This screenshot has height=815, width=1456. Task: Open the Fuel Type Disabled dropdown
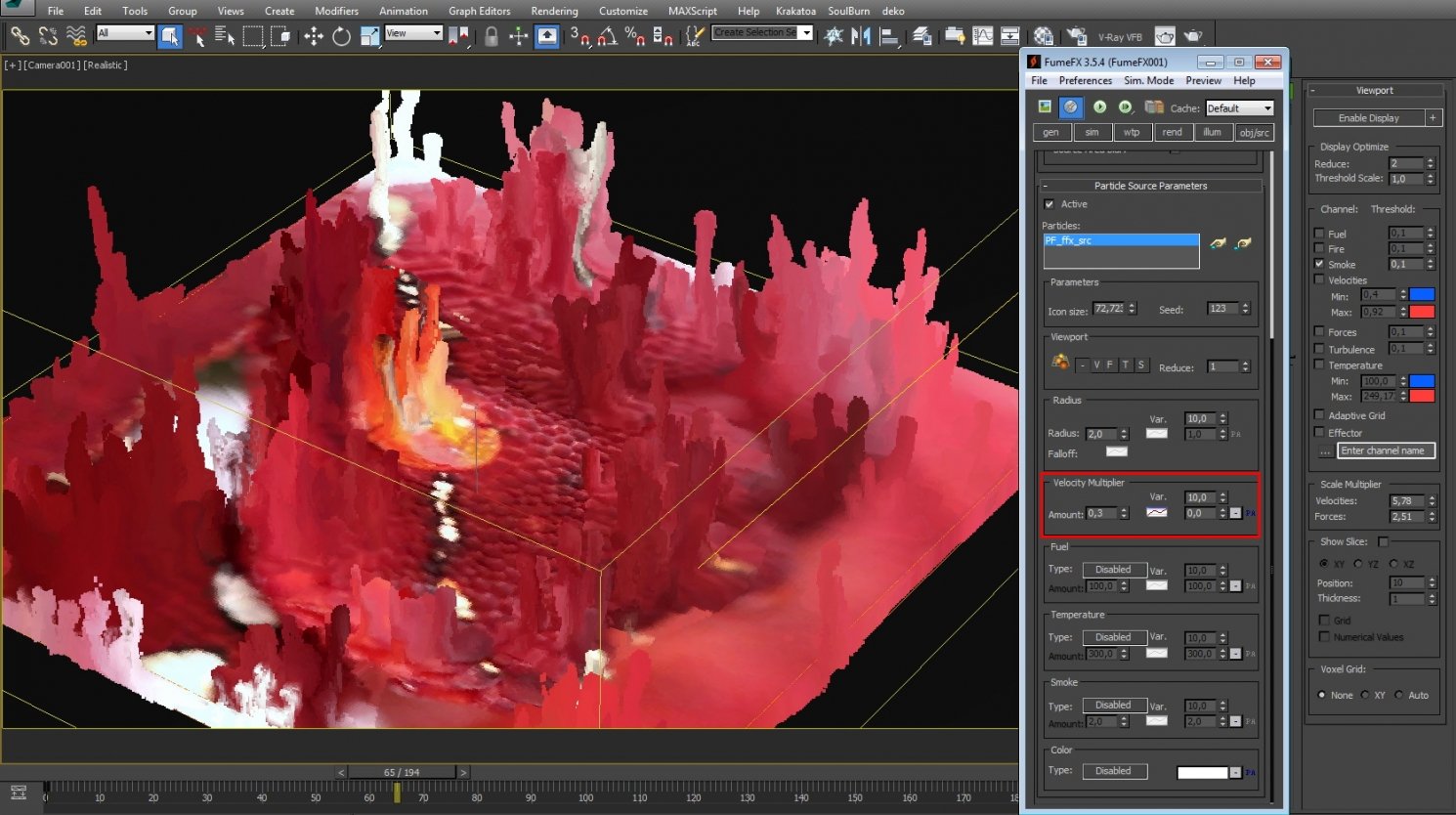pos(1113,570)
